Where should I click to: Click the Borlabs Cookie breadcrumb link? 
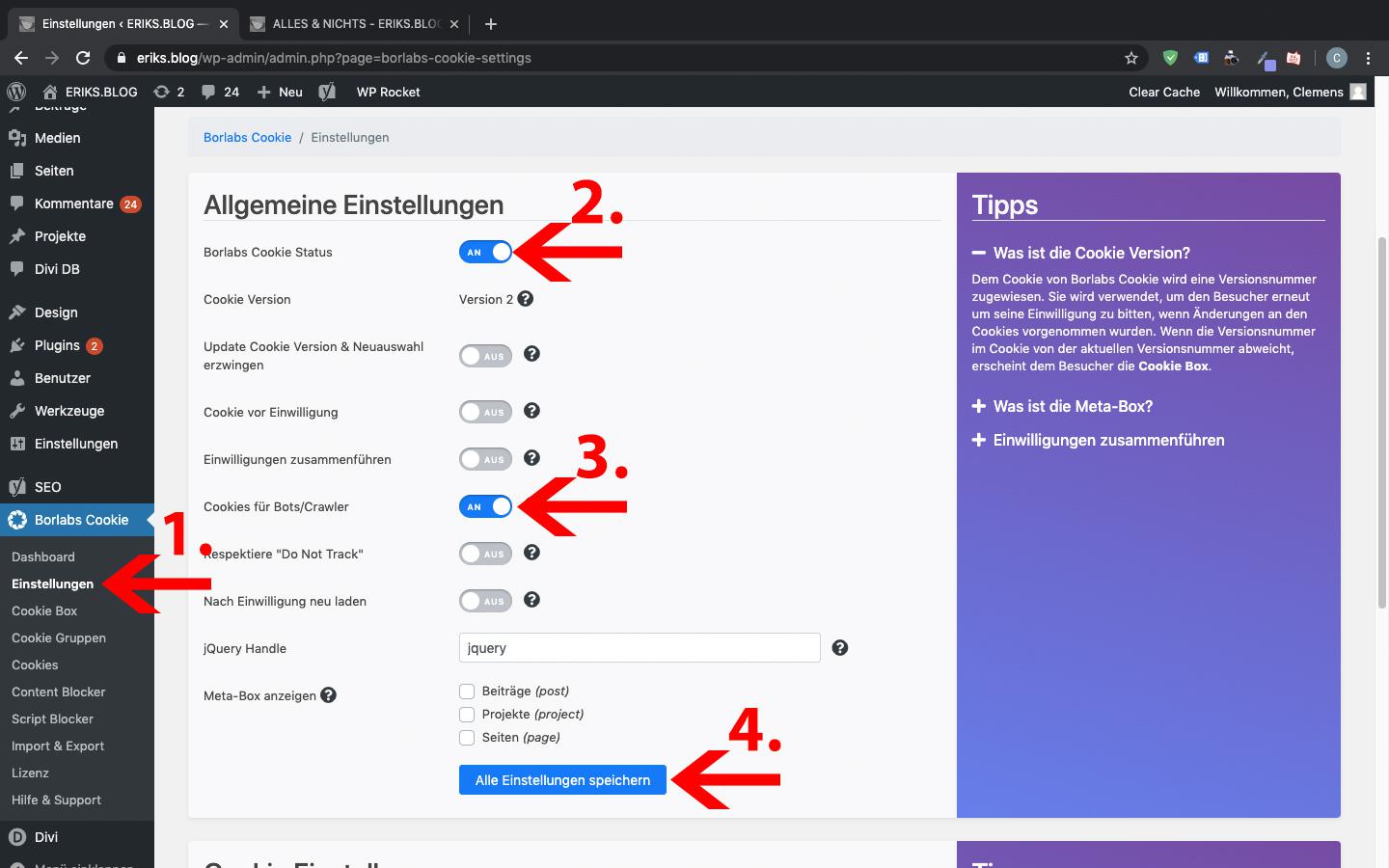click(247, 137)
